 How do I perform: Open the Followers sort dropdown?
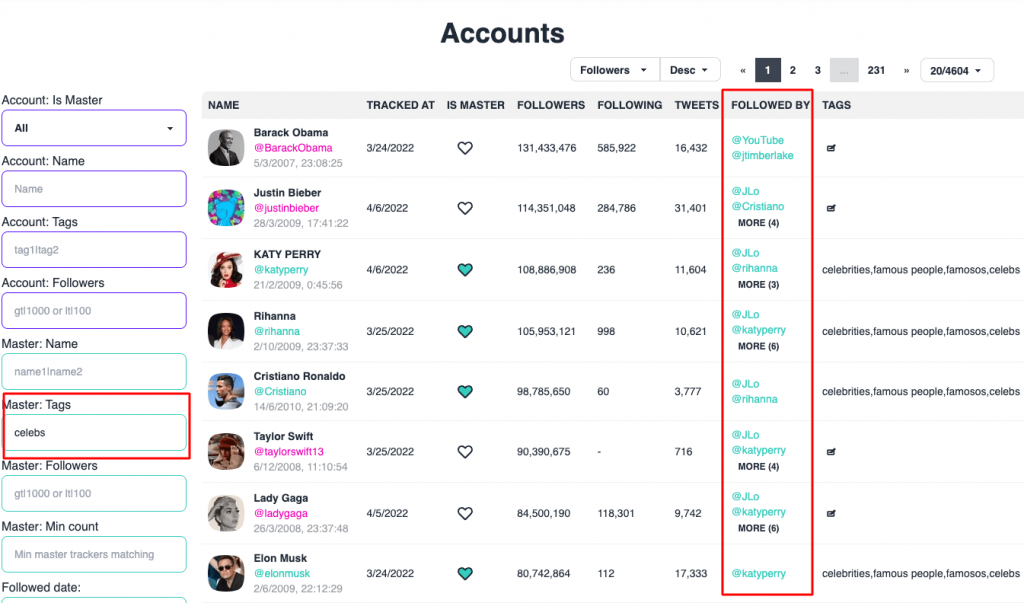click(615, 70)
